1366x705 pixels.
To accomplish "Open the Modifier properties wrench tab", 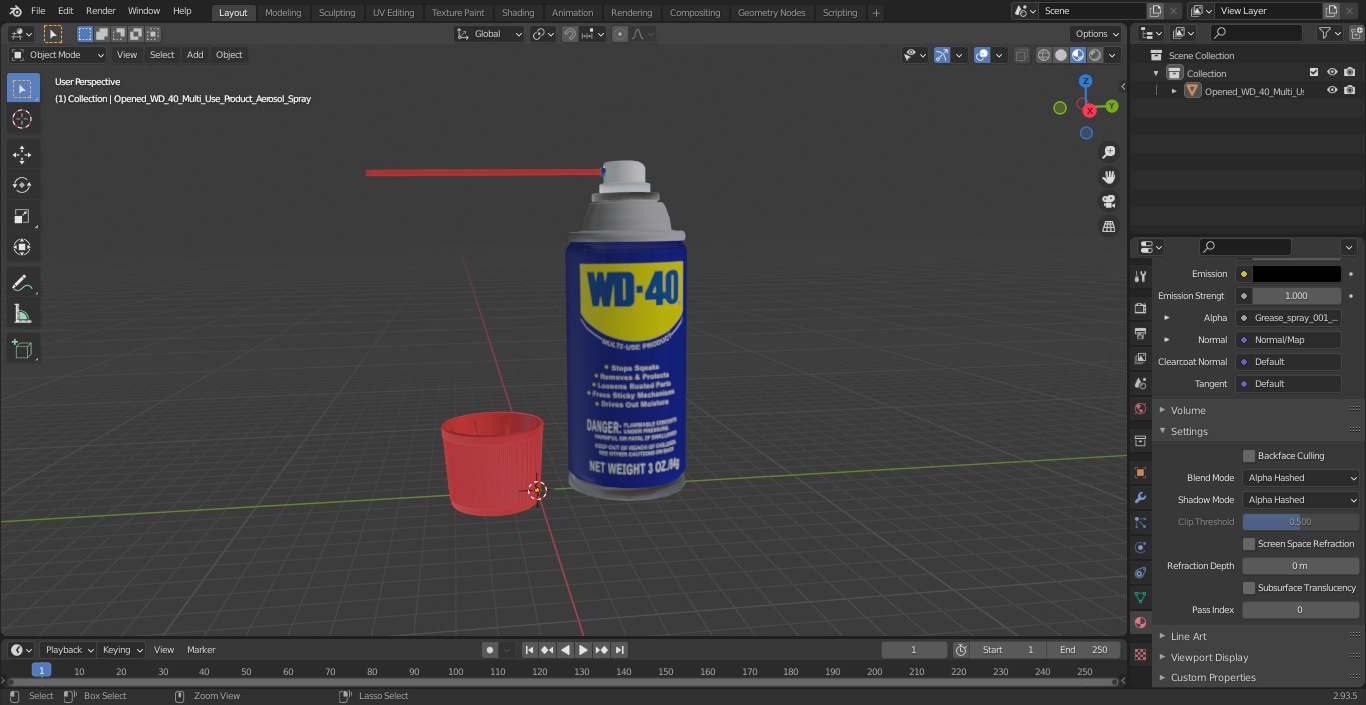I will [x=1140, y=497].
